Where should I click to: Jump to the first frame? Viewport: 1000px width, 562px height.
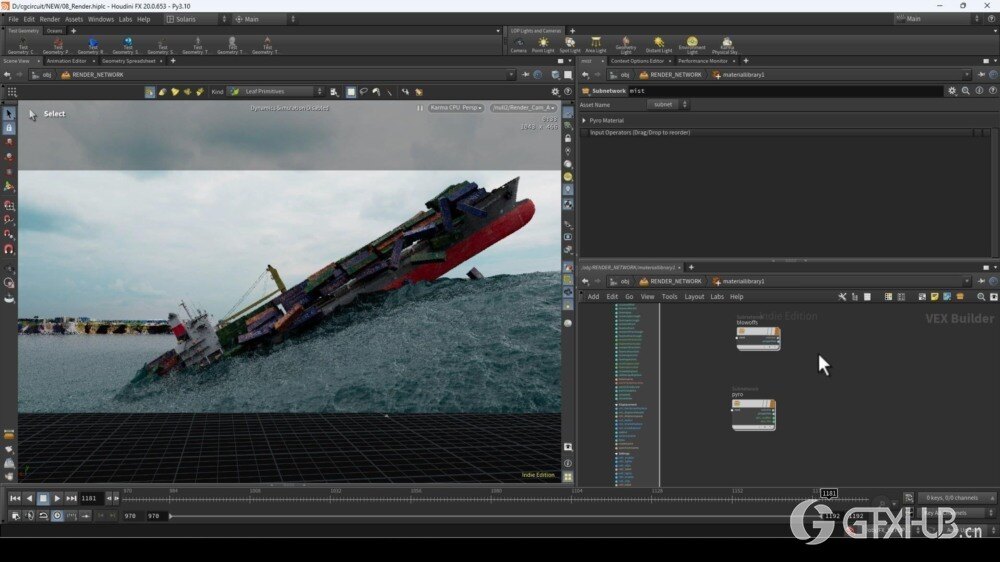tap(15, 498)
